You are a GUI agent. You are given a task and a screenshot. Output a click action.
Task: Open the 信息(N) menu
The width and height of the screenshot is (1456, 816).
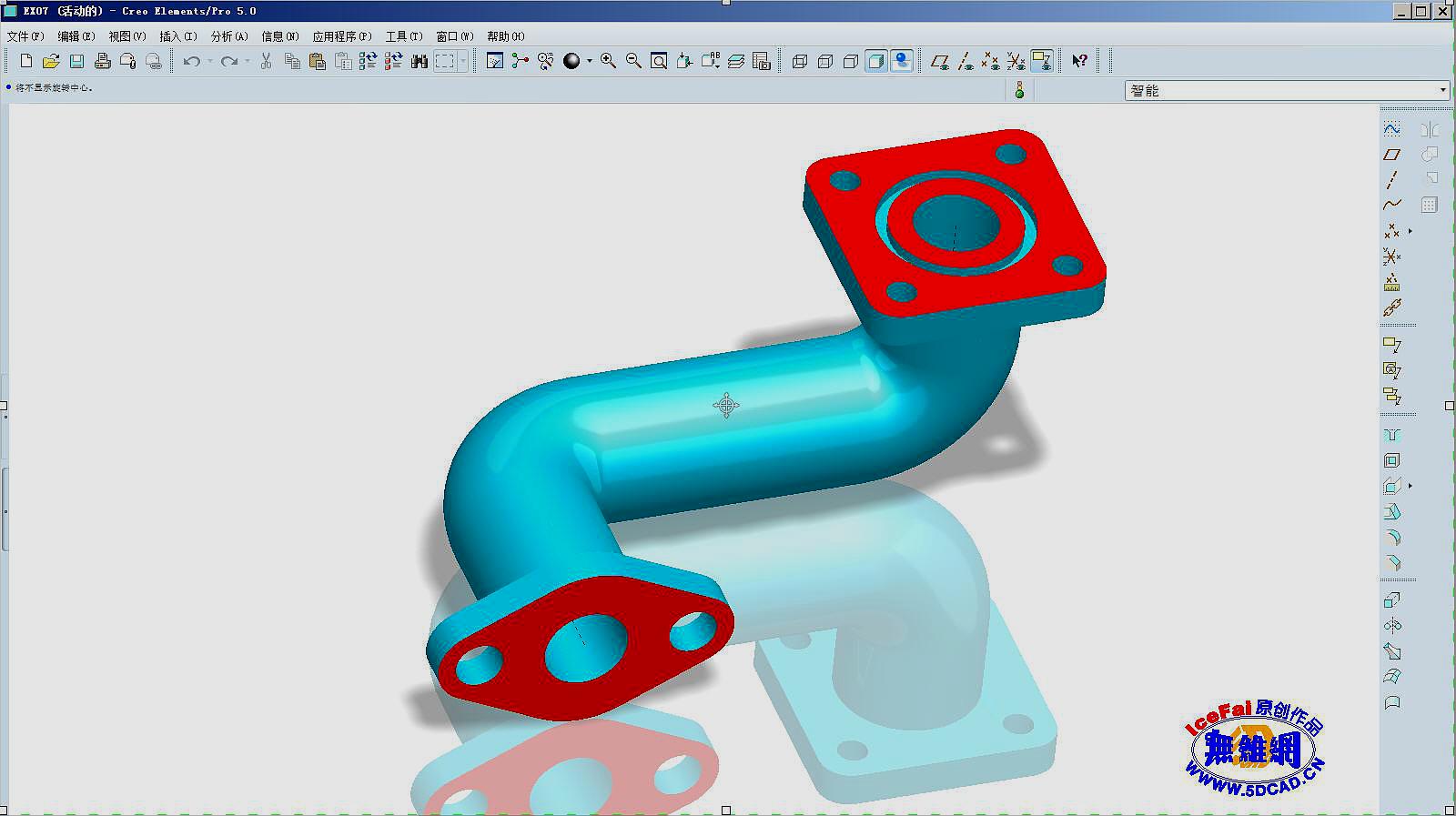[x=280, y=36]
